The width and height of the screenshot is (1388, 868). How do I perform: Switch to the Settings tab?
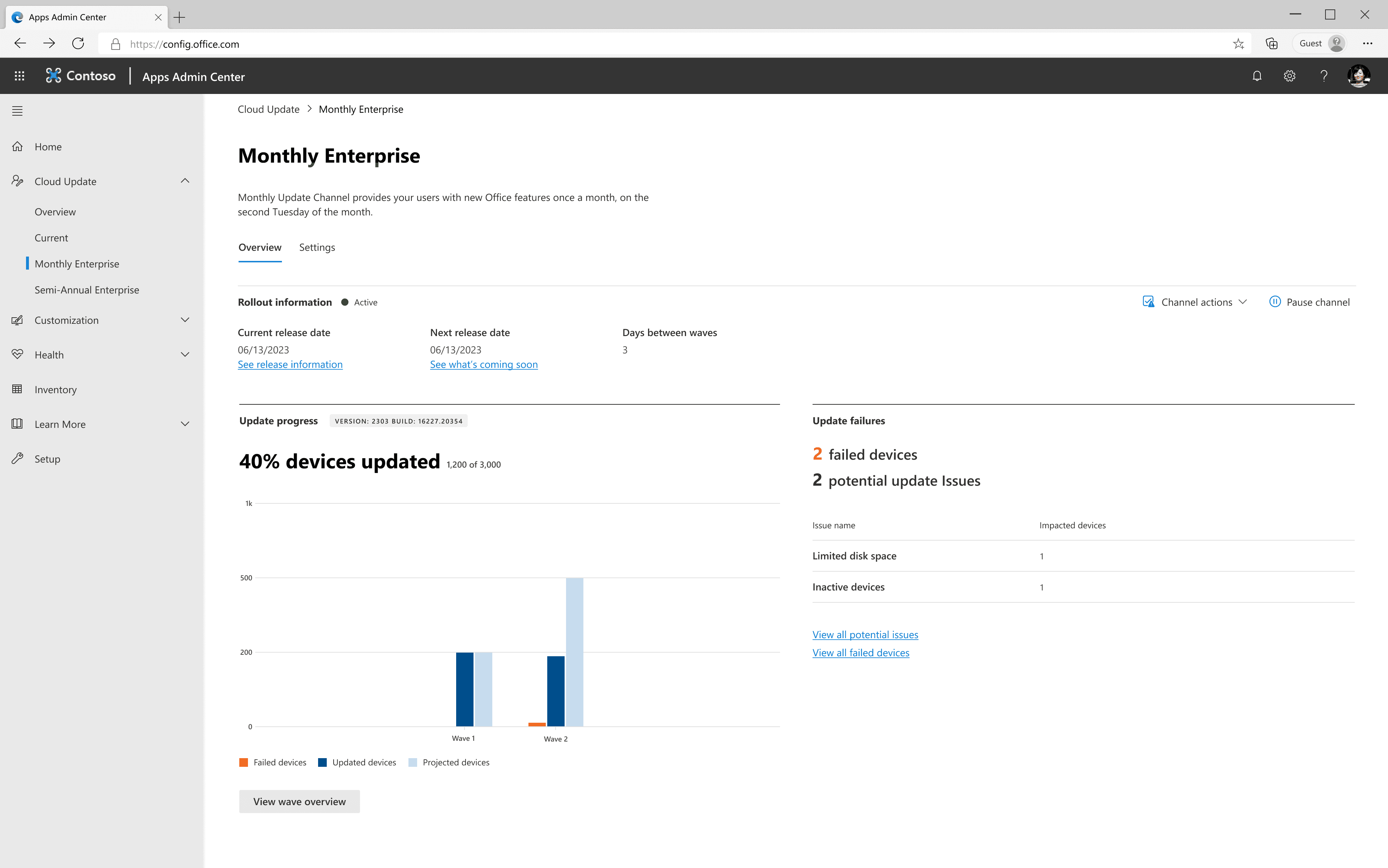(317, 248)
